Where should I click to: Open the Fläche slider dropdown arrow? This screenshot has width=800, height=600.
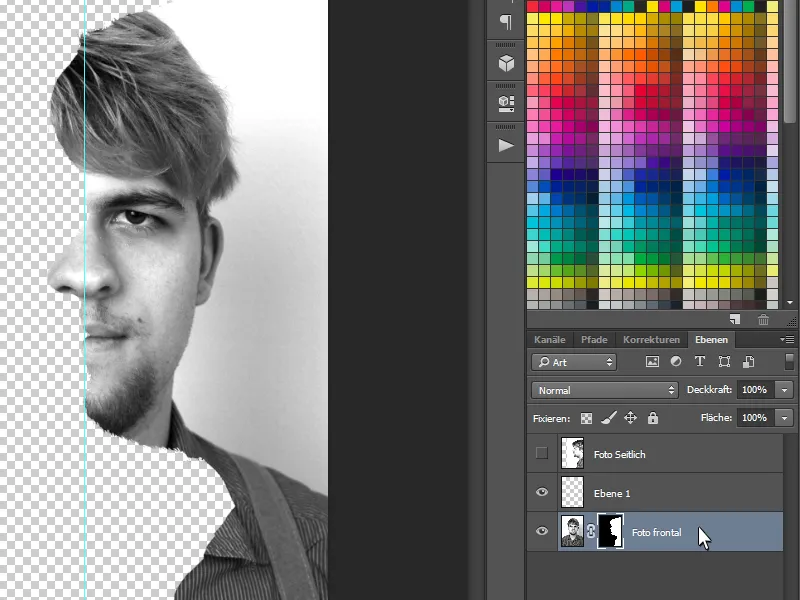point(784,418)
